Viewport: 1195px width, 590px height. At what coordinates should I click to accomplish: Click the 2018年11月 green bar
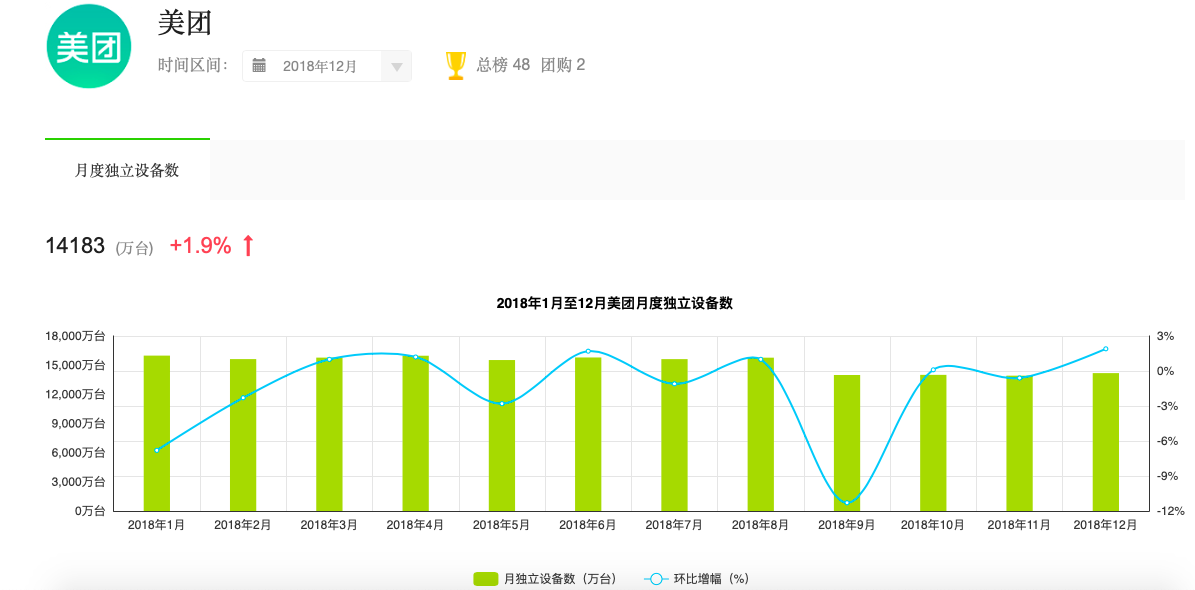coord(1020,444)
